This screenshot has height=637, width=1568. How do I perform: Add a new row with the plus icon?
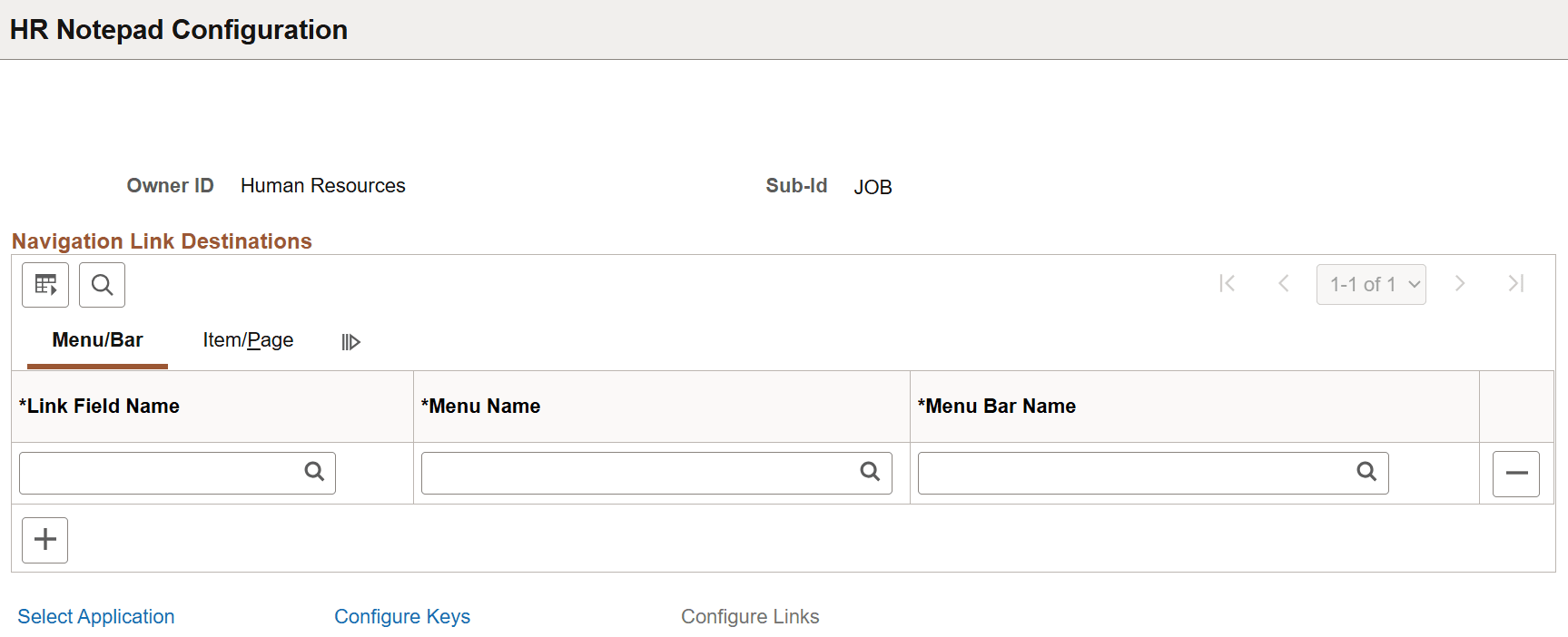coord(44,539)
